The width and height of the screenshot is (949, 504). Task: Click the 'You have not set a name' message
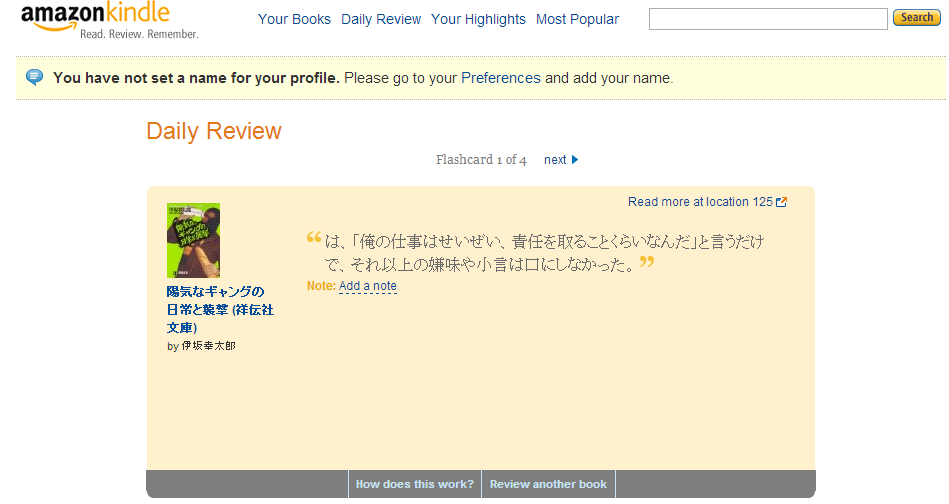tap(196, 78)
